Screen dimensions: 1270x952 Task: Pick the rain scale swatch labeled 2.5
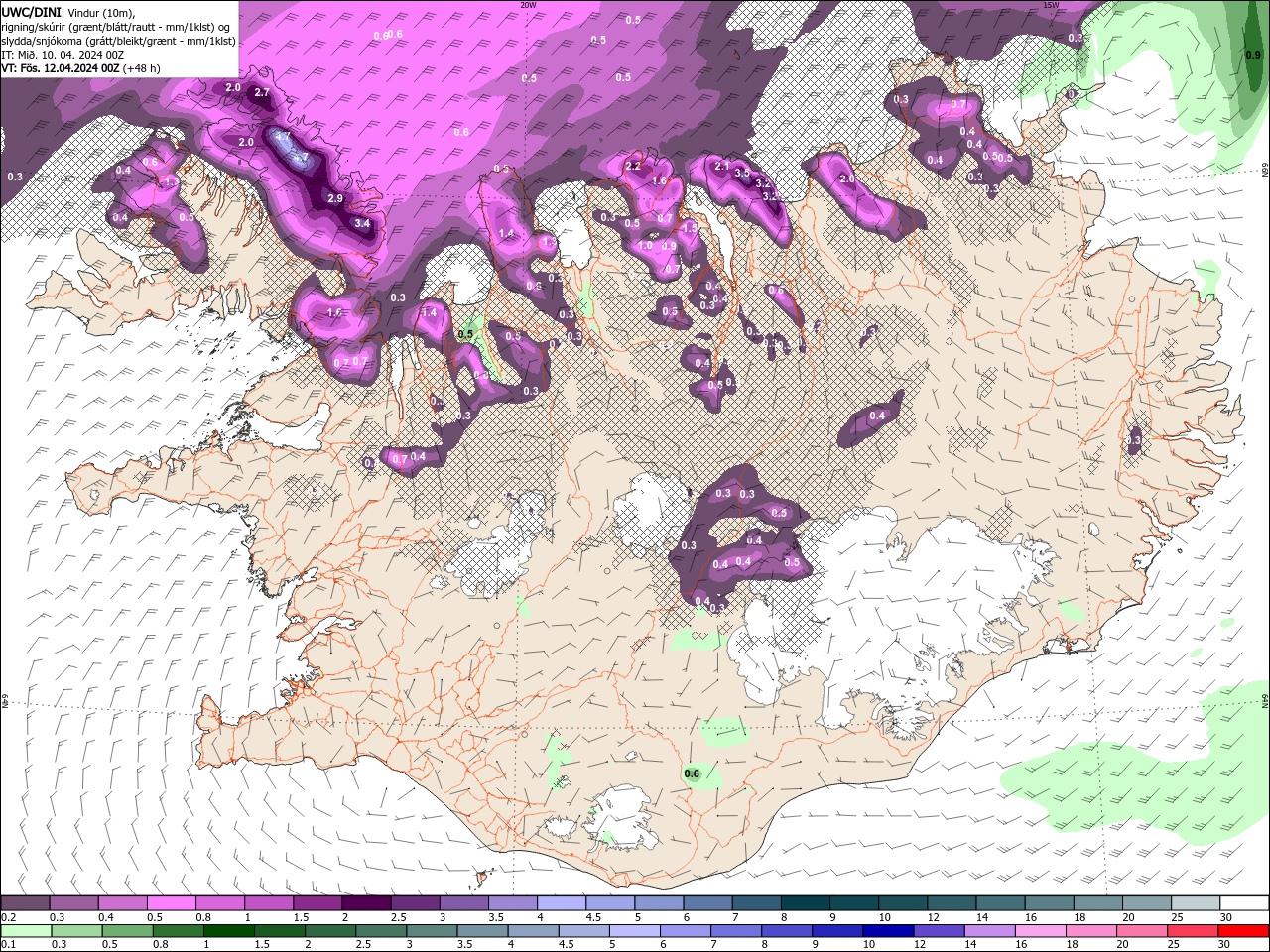click(382, 930)
